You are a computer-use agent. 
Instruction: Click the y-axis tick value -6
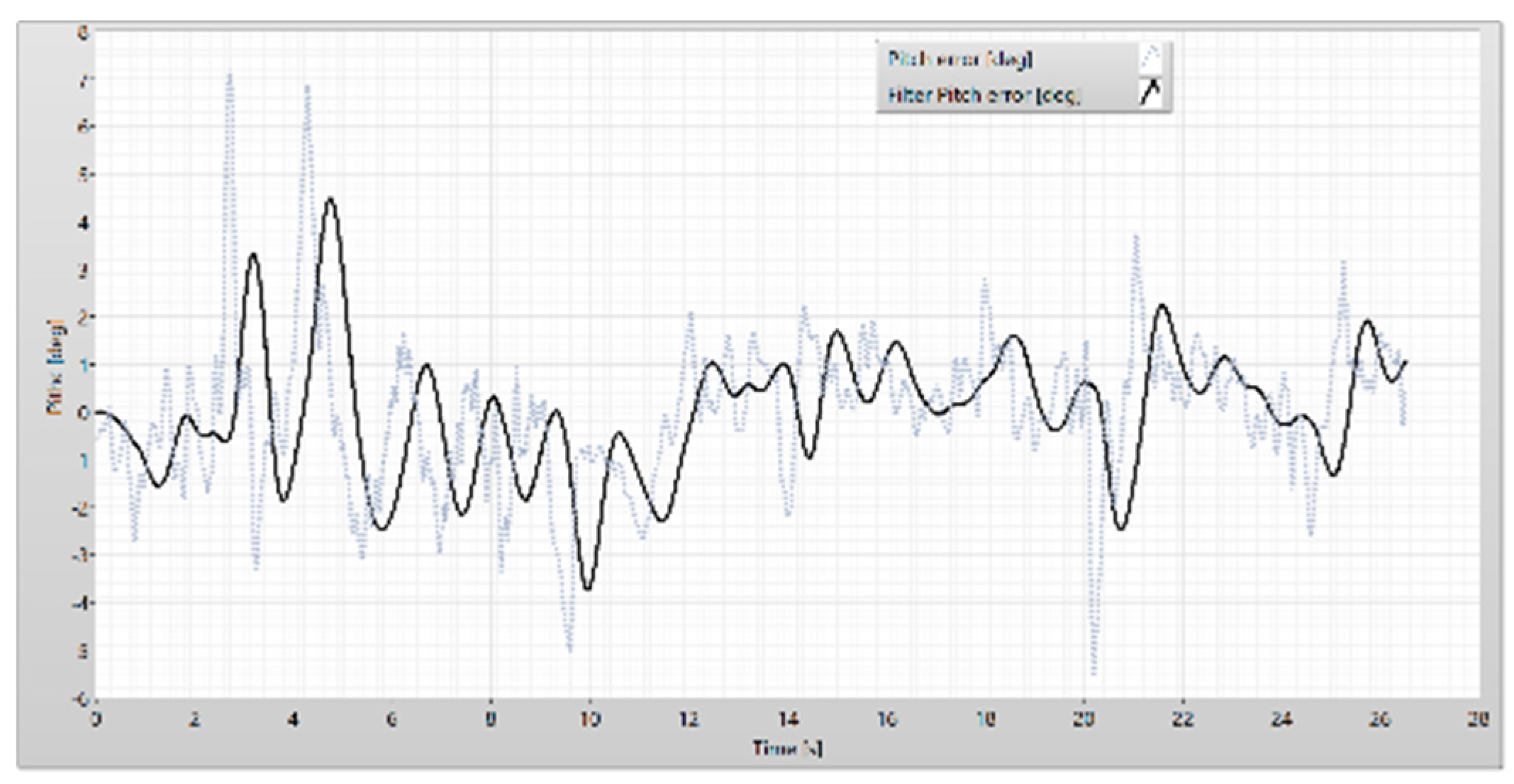82,699
